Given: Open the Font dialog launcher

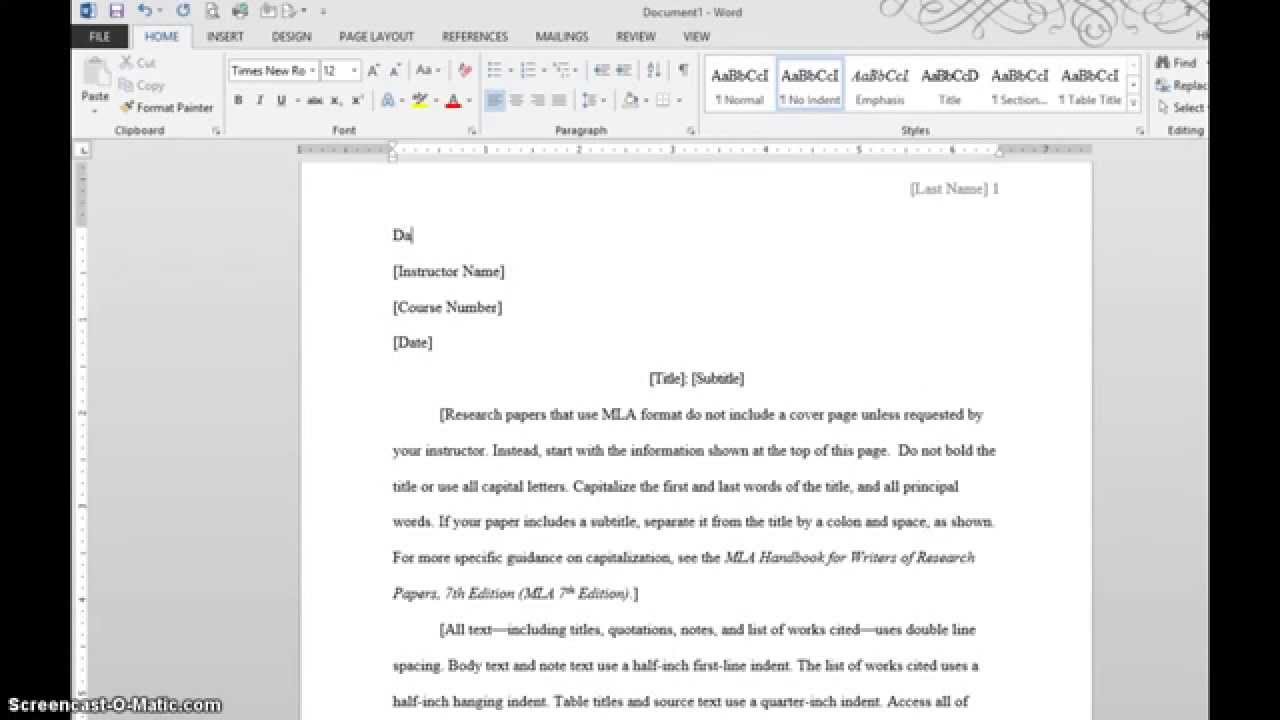Looking at the screenshot, I should (x=472, y=131).
